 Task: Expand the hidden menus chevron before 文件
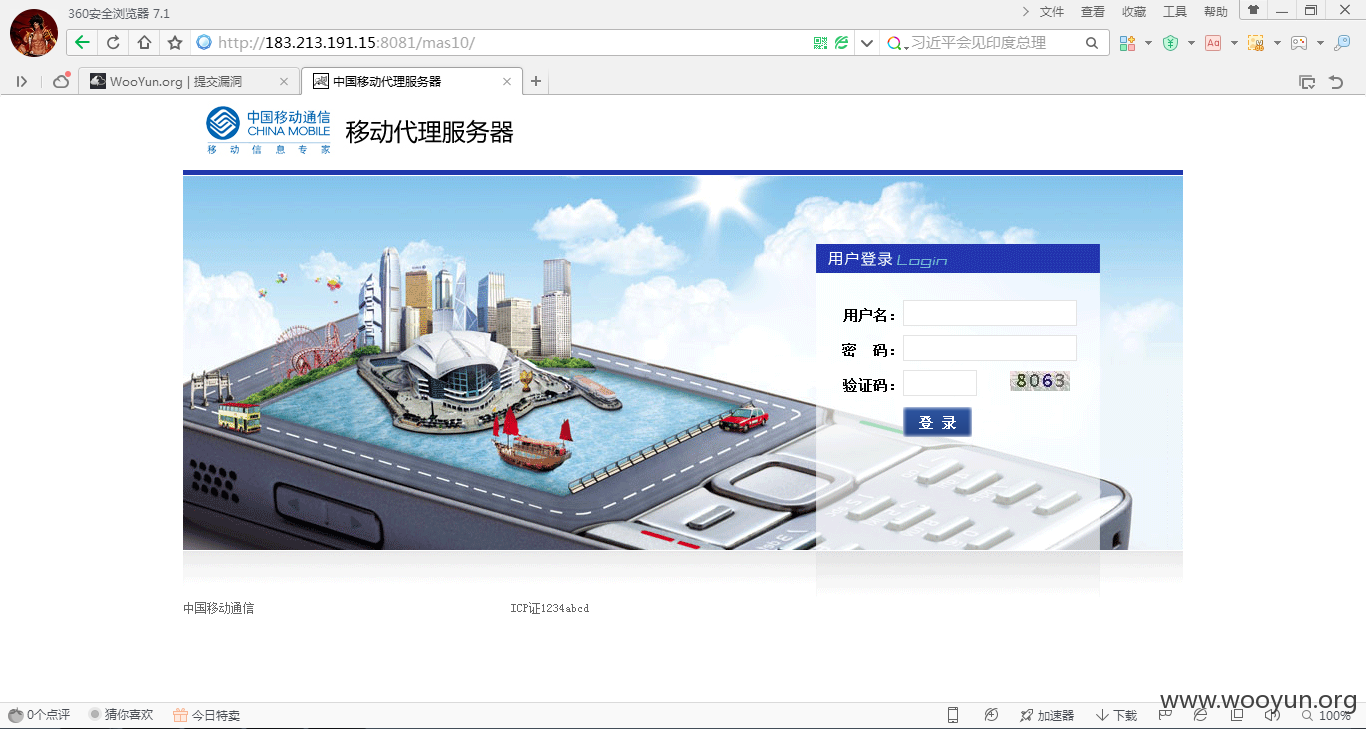(x=1026, y=12)
